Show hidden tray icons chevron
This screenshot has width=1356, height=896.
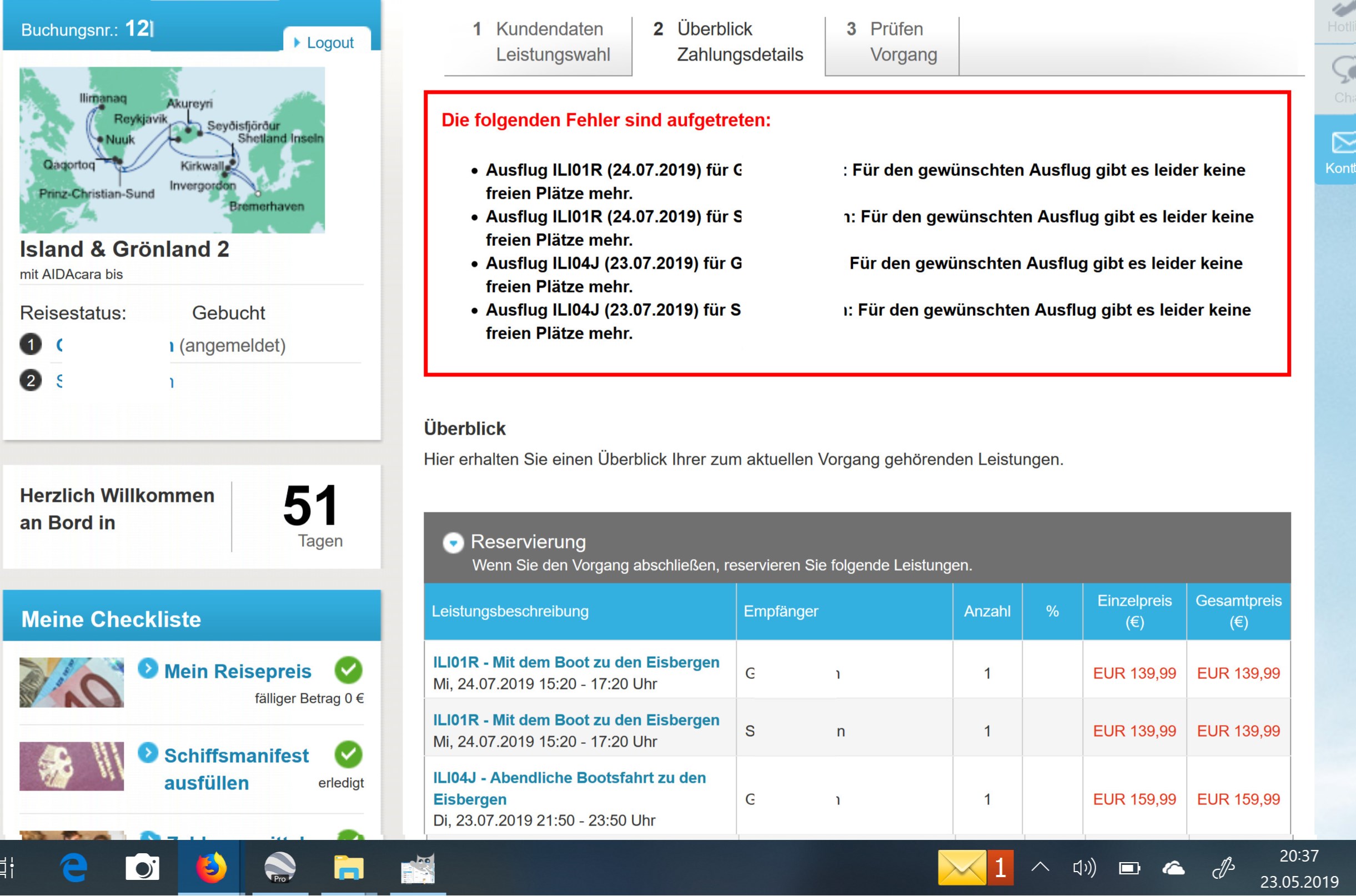coord(1040,867)
